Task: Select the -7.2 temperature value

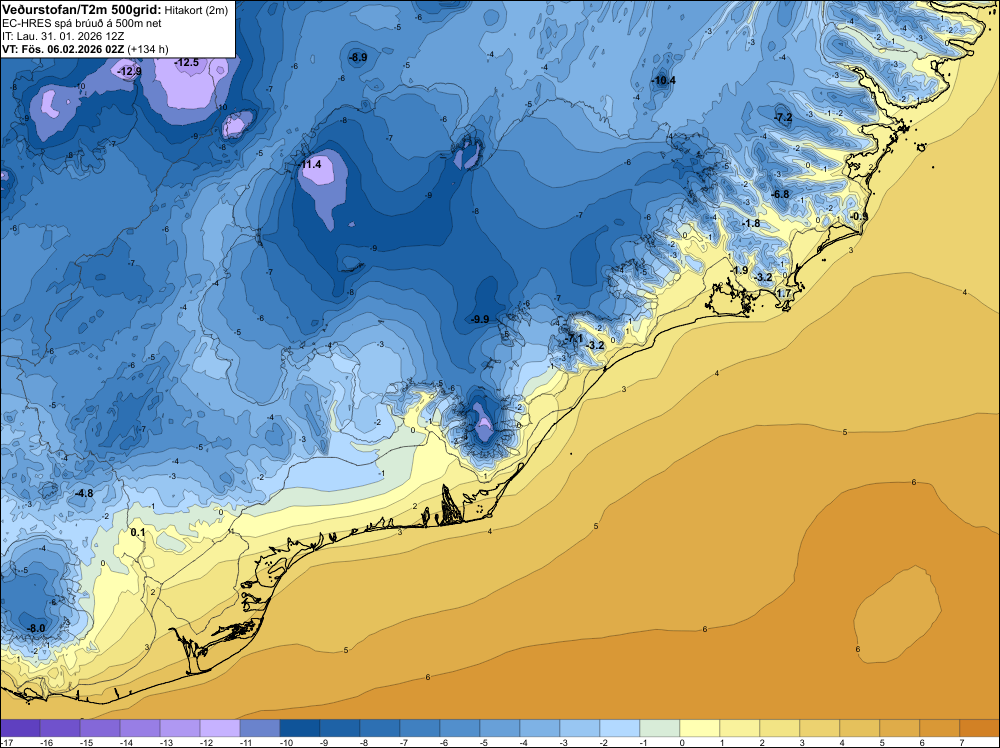Action: pyautogui.click(x=783, y=117)
